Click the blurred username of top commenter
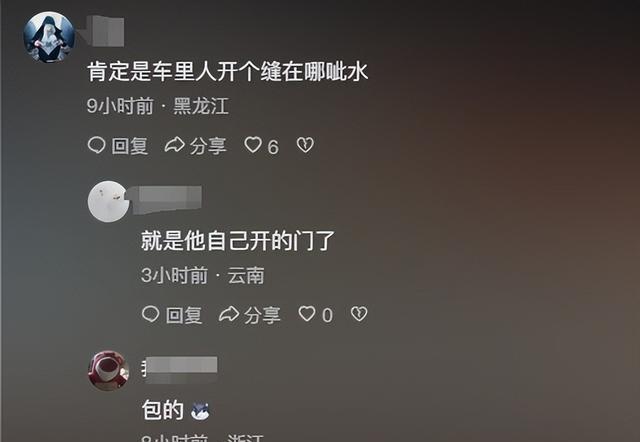Viewport: 640px width, 442px height. pos(107,31)
